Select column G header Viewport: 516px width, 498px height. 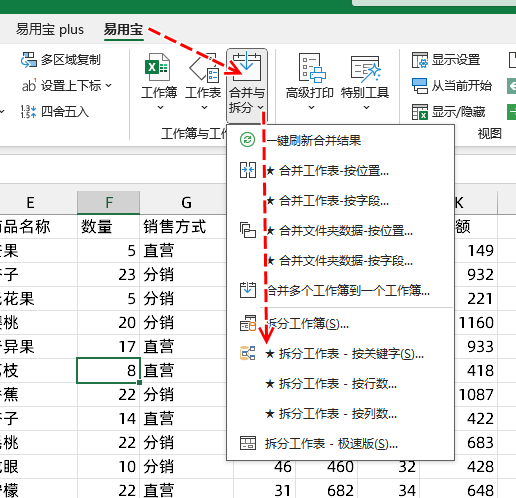[x=186, y=202]
